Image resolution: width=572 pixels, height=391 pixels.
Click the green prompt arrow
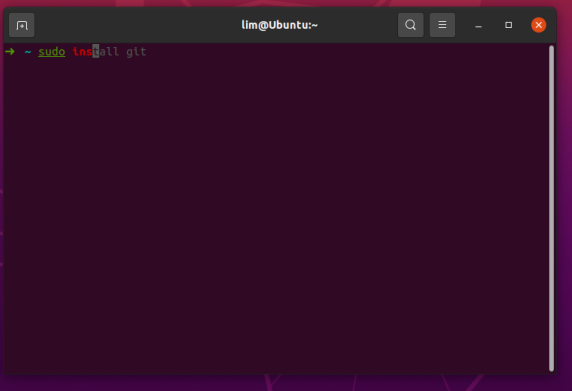pos(10,51)
